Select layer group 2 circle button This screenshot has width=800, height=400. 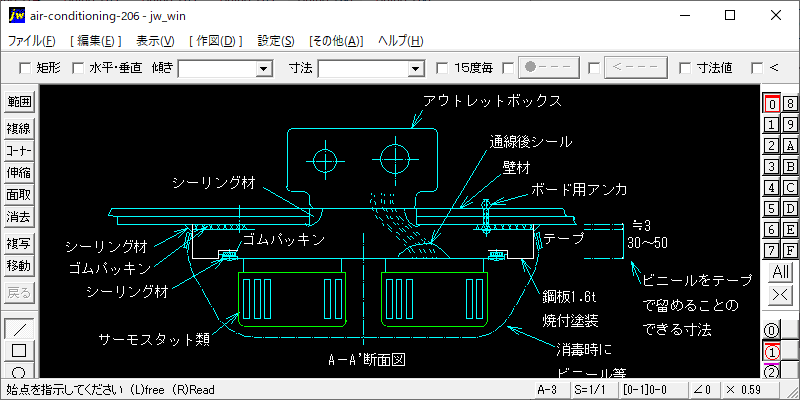[772, 371]
